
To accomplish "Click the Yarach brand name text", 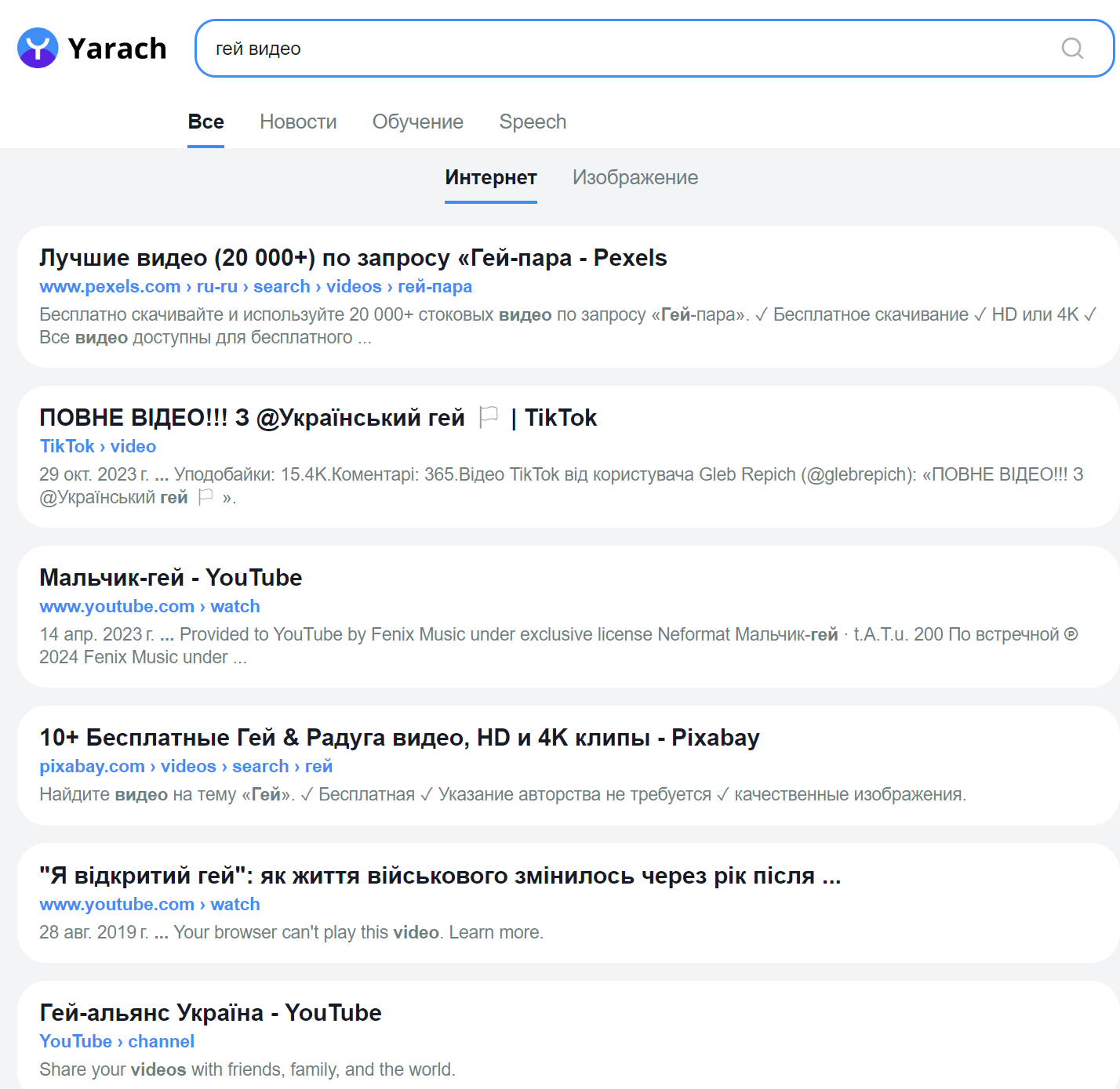I will pyautogui.click(x=117, y=49).
